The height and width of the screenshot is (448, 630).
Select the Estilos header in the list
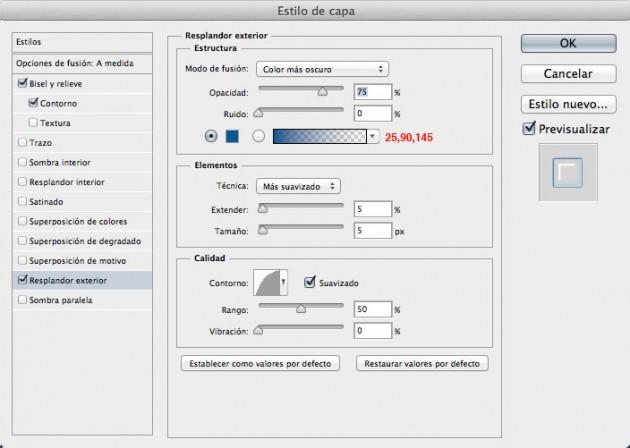coord(82,42)
